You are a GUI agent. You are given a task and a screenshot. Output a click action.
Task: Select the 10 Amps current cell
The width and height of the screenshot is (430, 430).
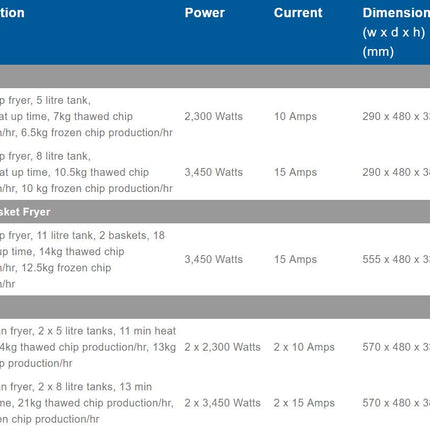click(x=295, y=116)
